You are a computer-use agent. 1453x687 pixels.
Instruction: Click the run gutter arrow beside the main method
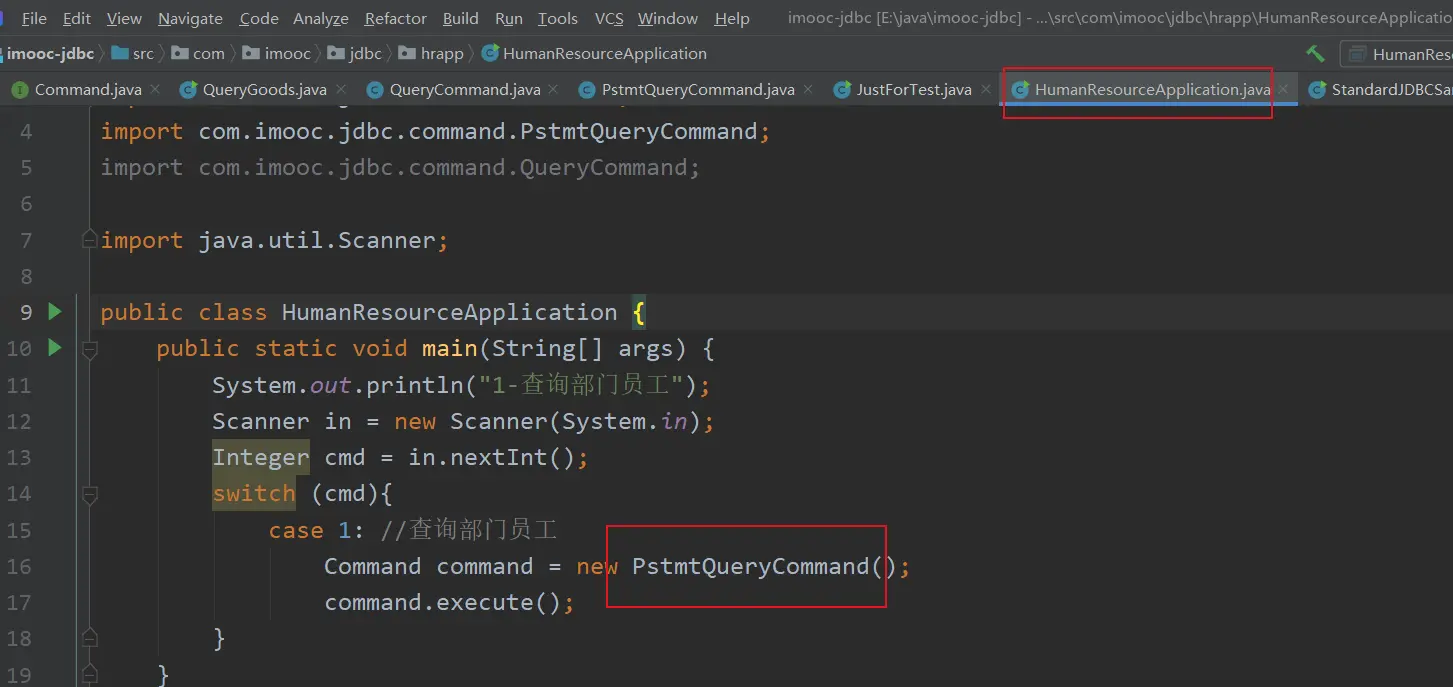coord(55,348)
